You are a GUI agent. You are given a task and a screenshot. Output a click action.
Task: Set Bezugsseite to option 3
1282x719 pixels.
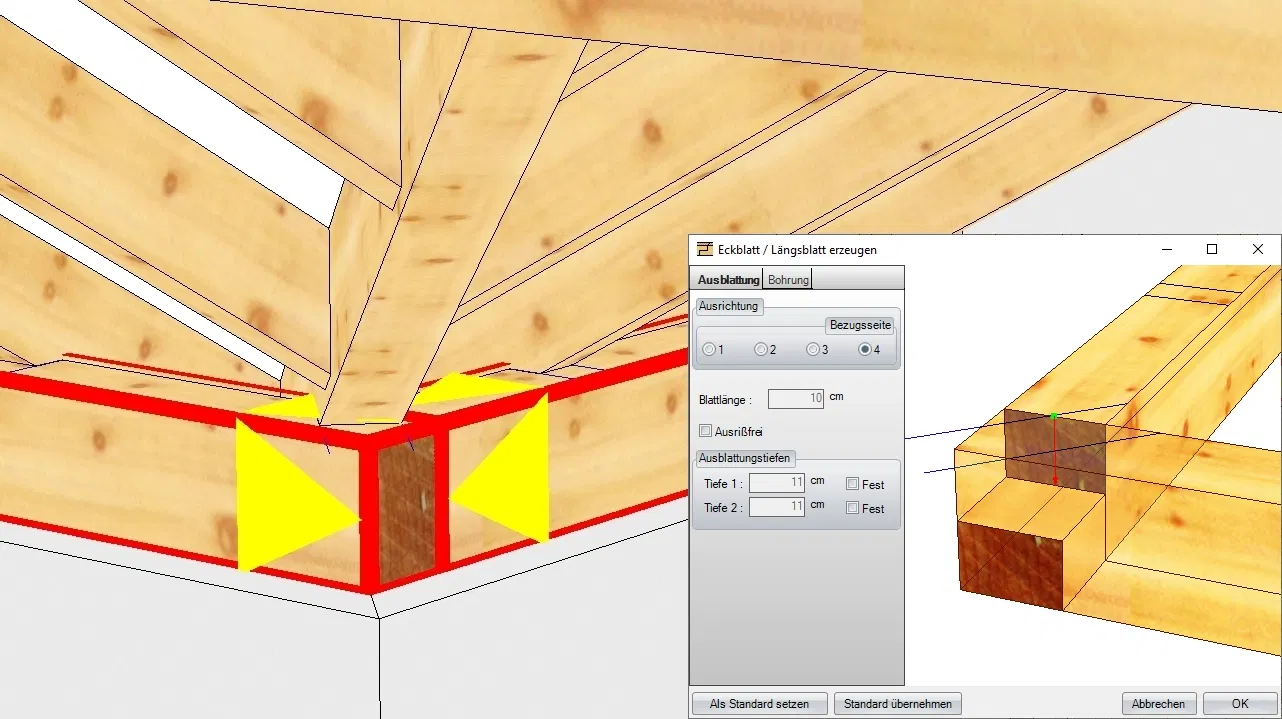[x=813, y=350]
